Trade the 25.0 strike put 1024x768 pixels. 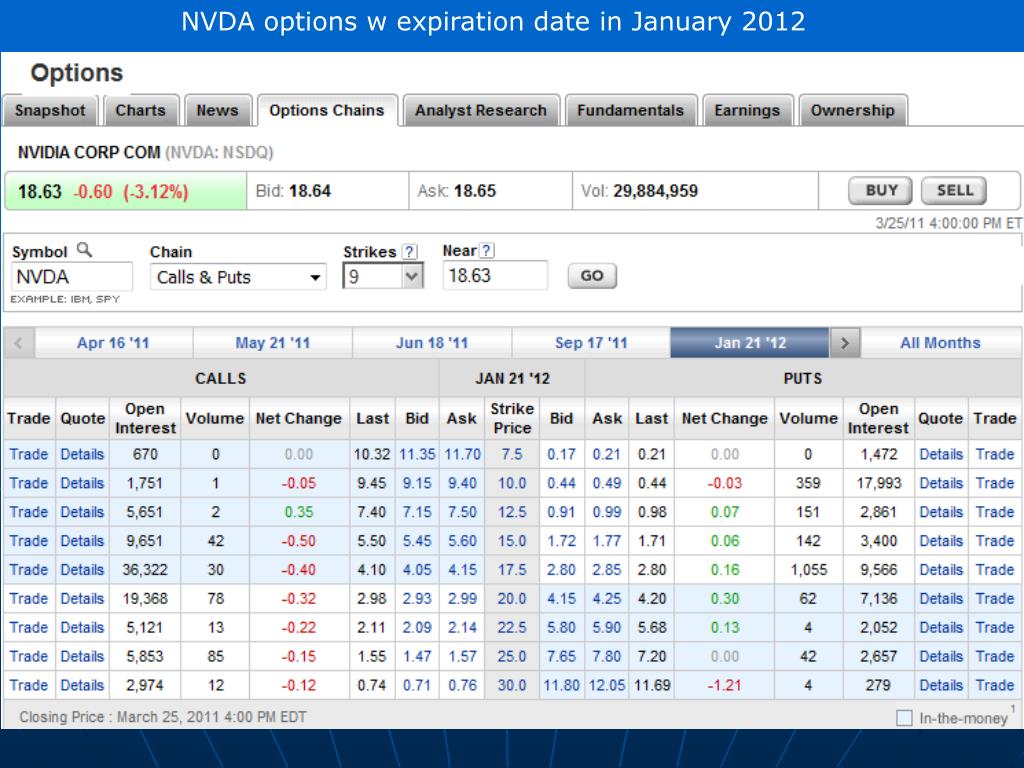[995, 656]
